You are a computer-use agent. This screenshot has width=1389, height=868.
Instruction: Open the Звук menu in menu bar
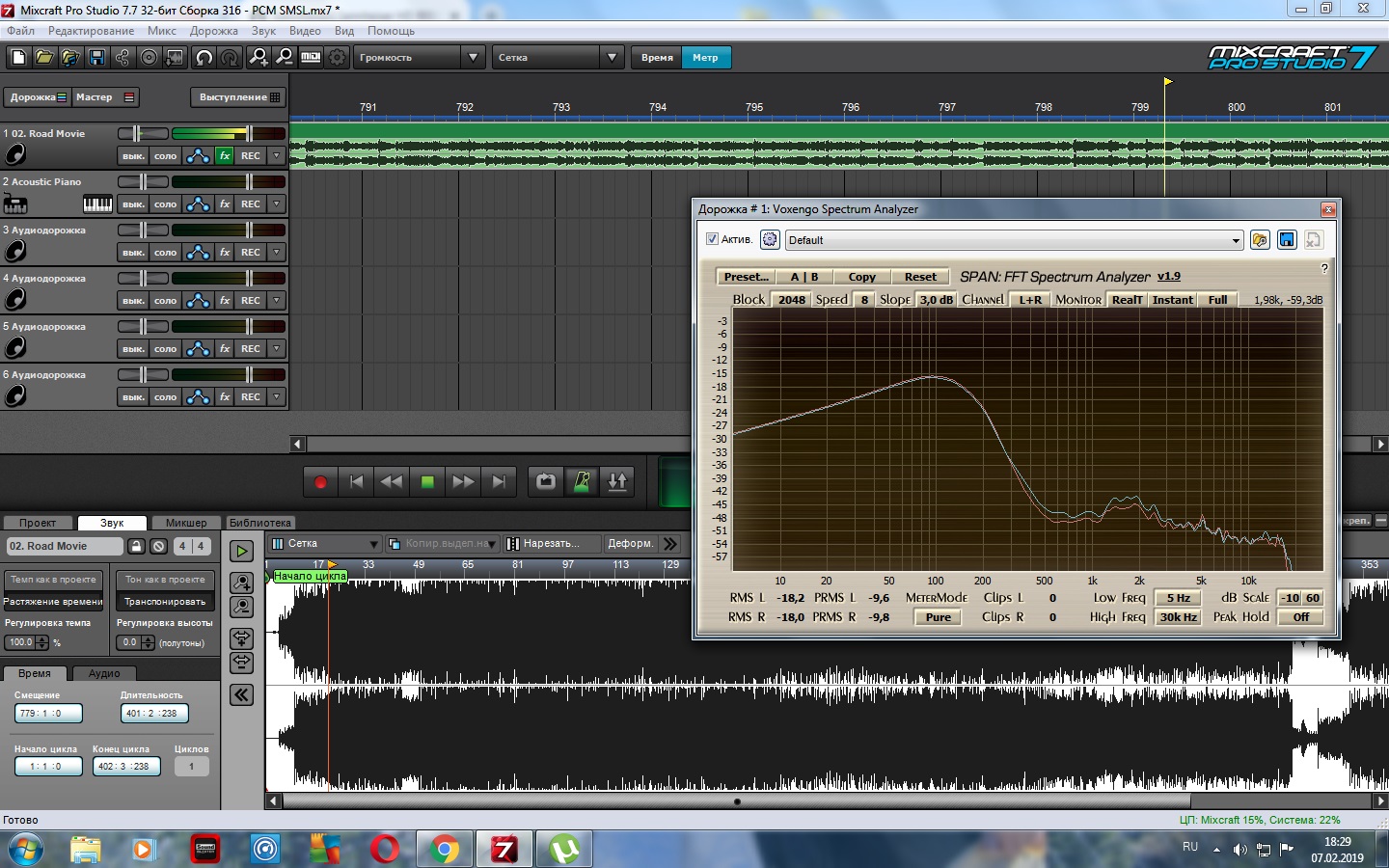coord(263,31)
